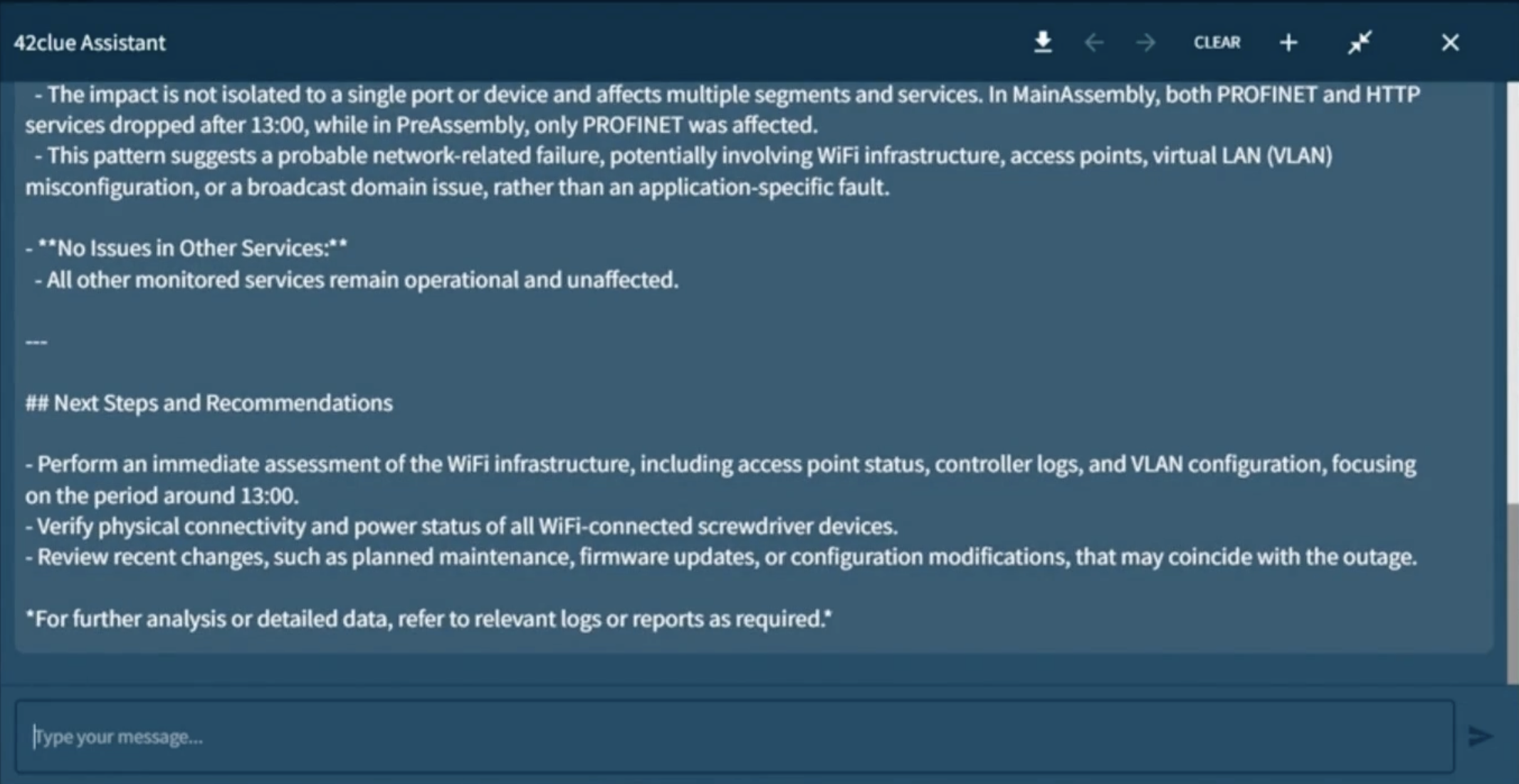Viewport: 1519px width, 784px height.
Task: Download the chat conversation
Action: (x=1043, y=43)
